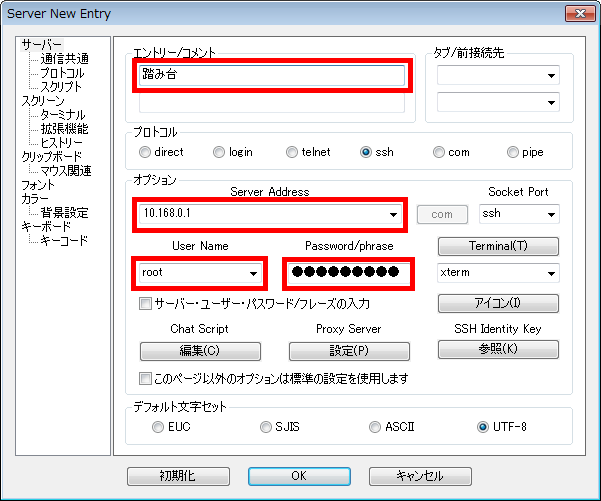Select the pipe protocol option
Viewport: 601px width, 501px height.
click(x=512, y=152)
